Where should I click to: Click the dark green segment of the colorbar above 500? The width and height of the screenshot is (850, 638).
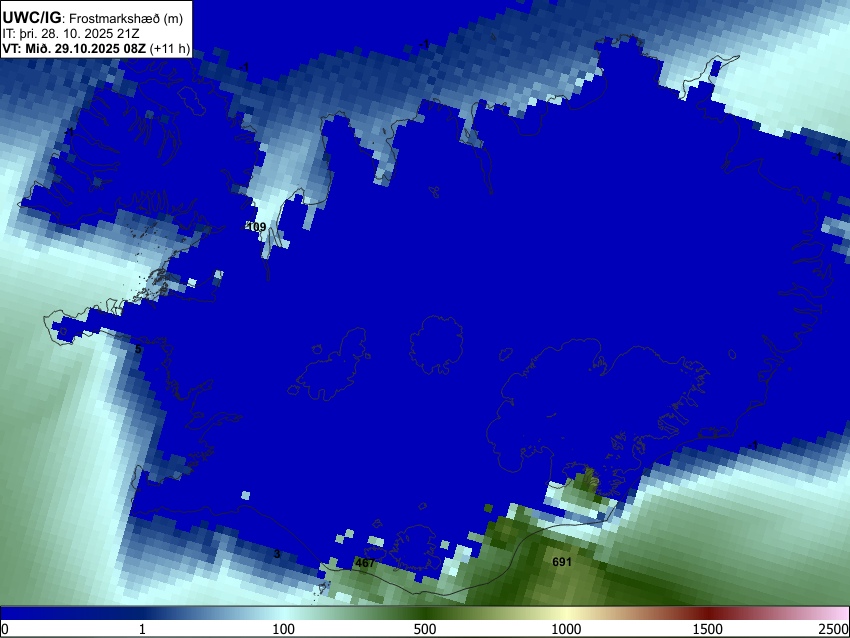[424, 613]
